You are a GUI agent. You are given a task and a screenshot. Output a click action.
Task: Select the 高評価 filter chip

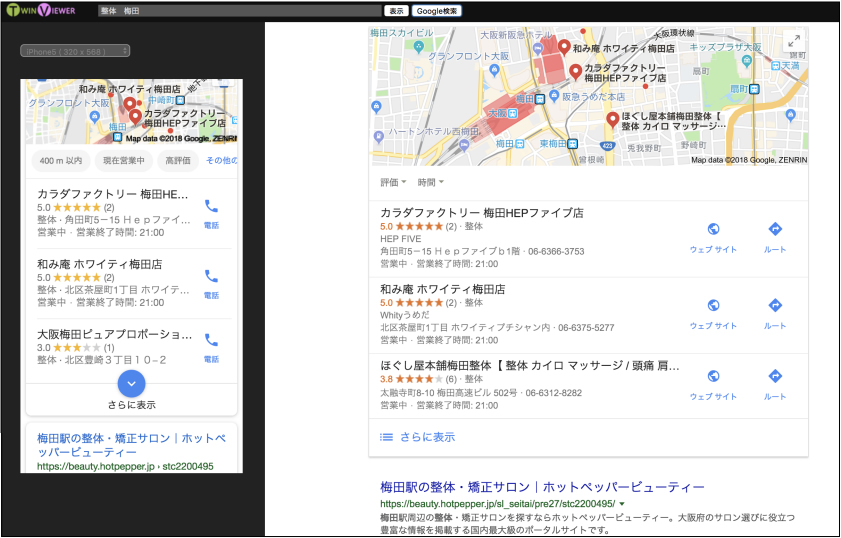click(178, 160)
